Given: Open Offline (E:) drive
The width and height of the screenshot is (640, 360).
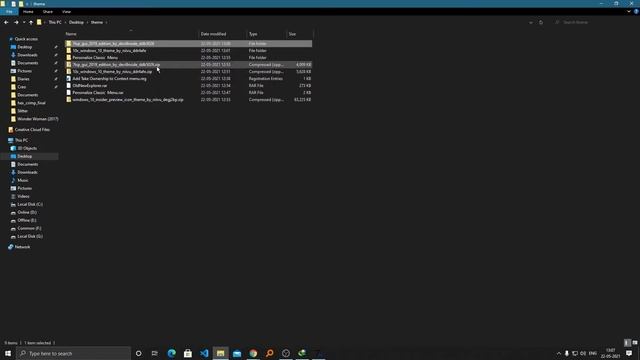Looking at the screenshot, I should (27, 220).
